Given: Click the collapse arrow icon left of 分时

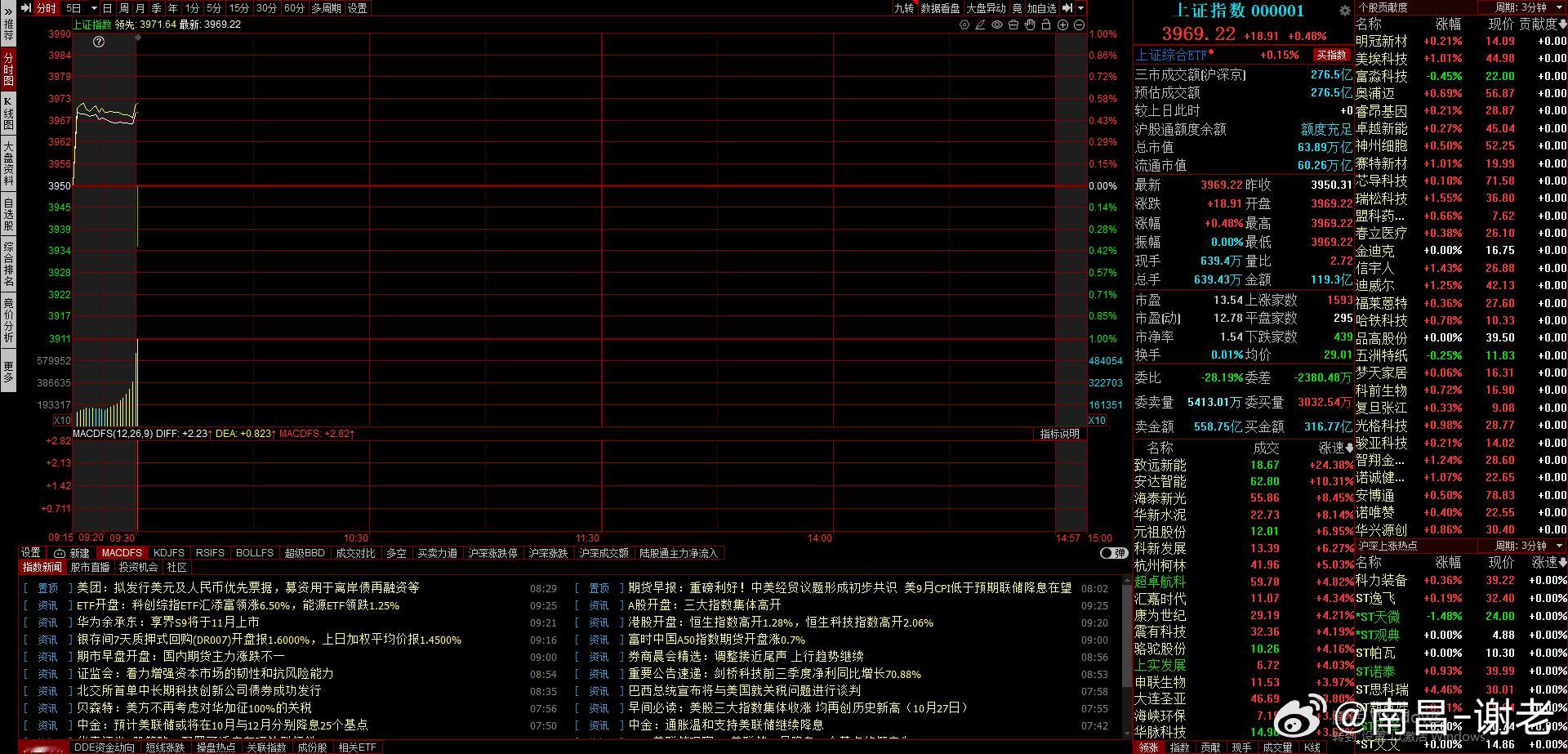Looking at the screenshot, I should pyautogui.click(x=25, y=8).
